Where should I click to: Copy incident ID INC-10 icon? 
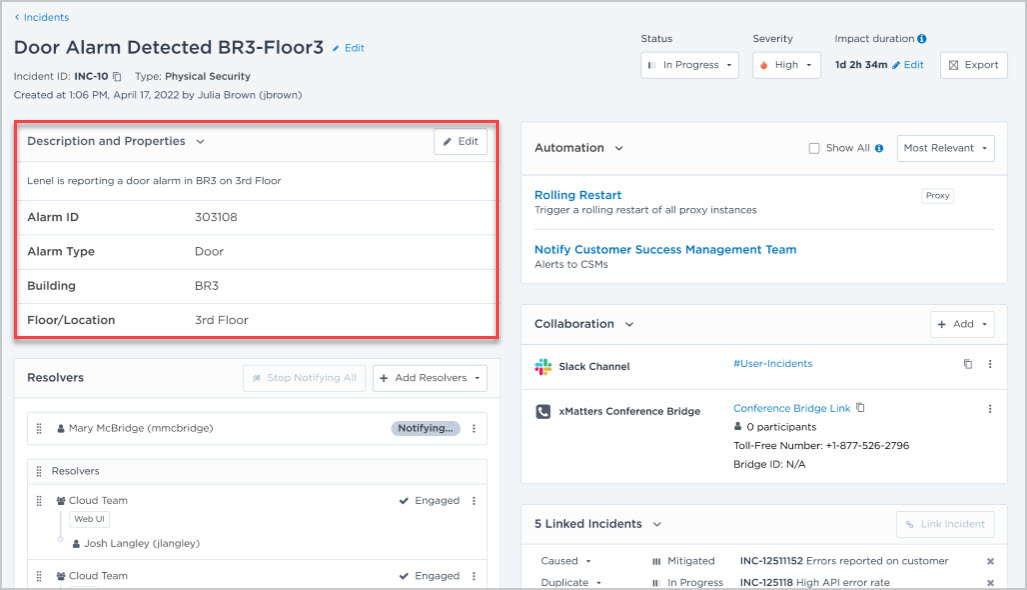117,77
